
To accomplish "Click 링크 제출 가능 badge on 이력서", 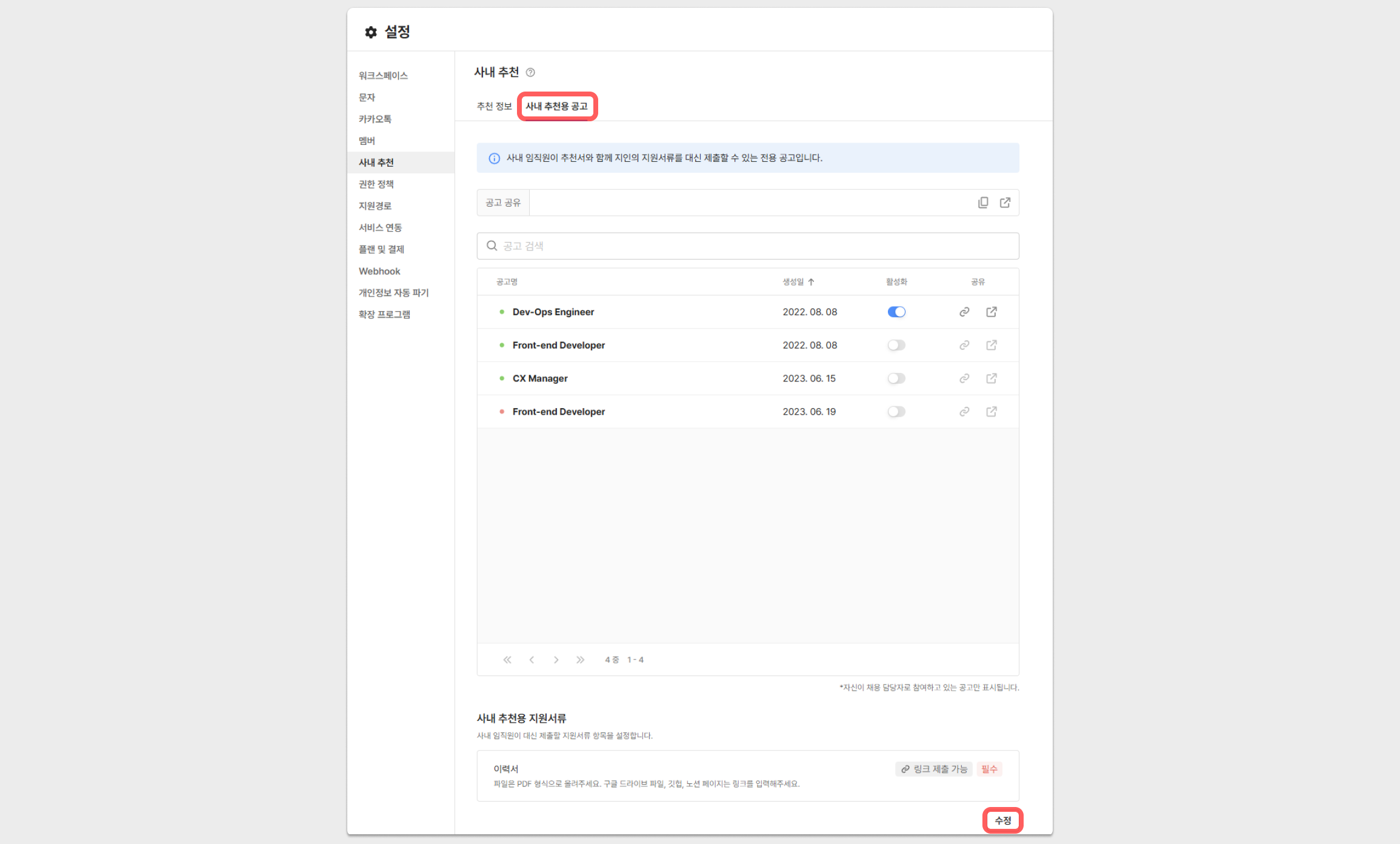I will [x=934, y=769].
